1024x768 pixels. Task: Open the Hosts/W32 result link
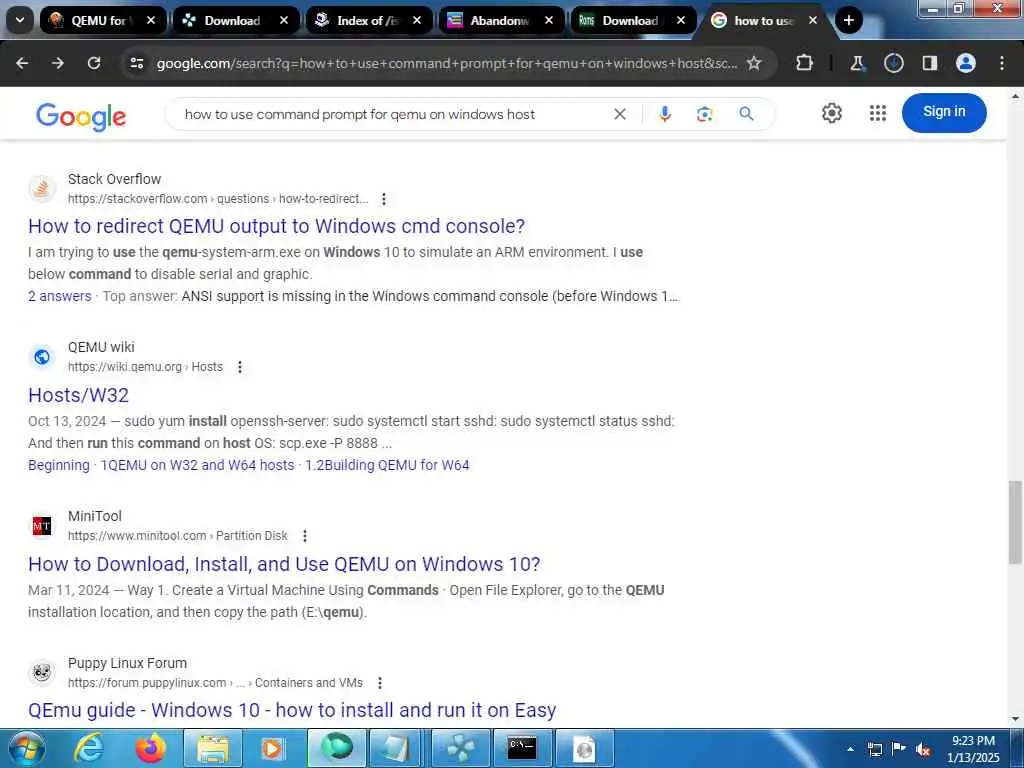[78, 395]
